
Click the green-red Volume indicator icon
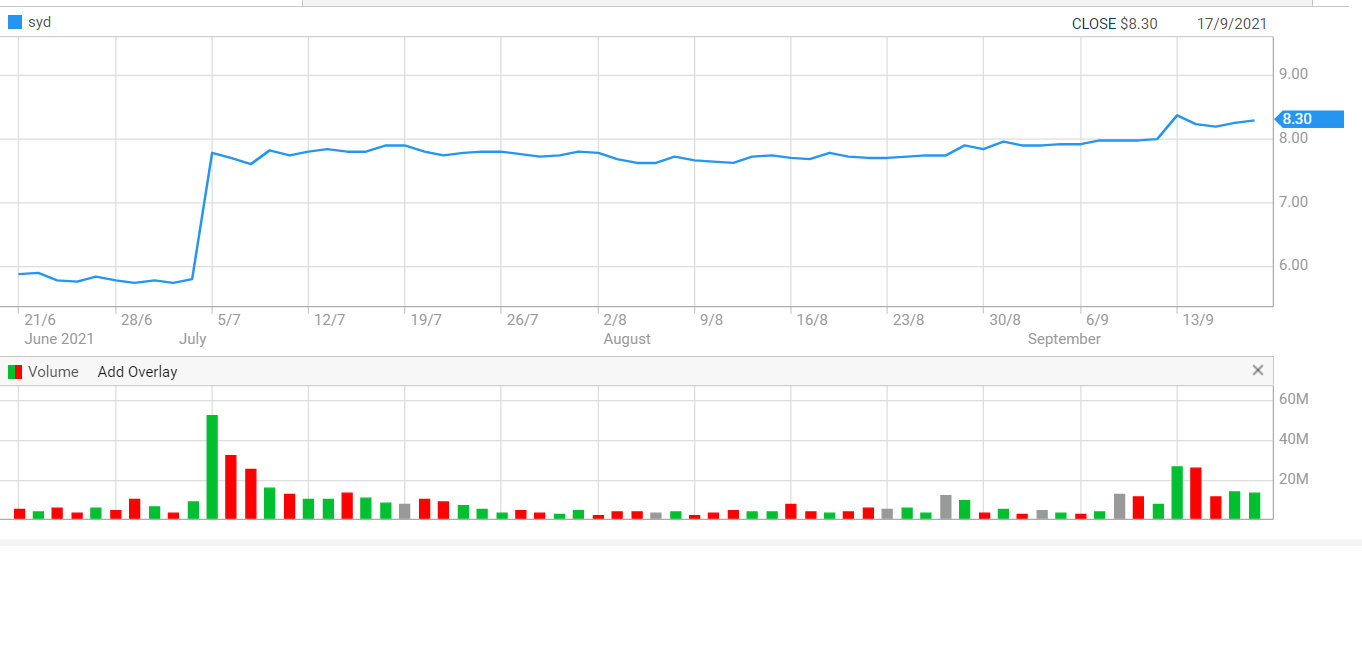pos(15,372)
